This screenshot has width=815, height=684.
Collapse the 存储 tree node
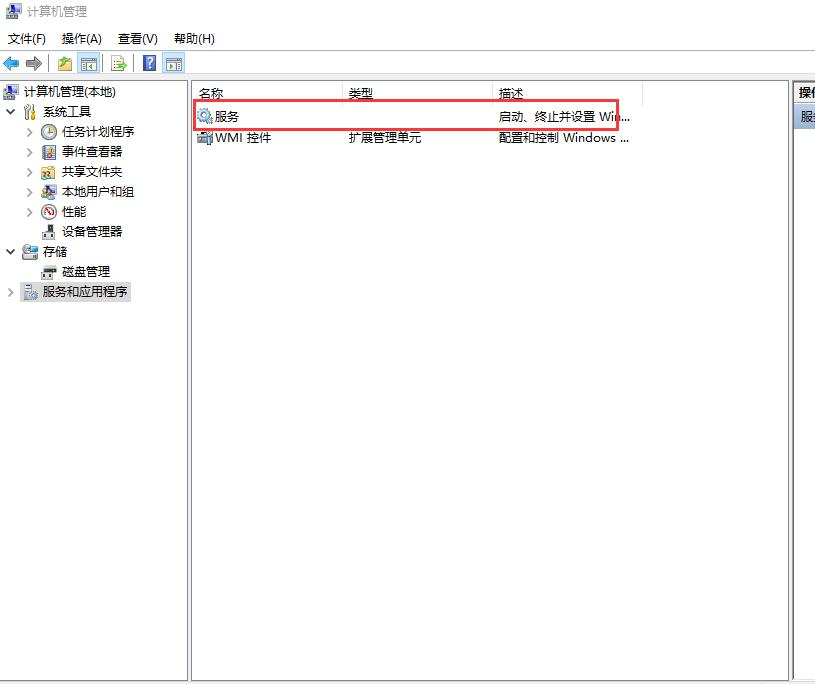click(10, 251)
